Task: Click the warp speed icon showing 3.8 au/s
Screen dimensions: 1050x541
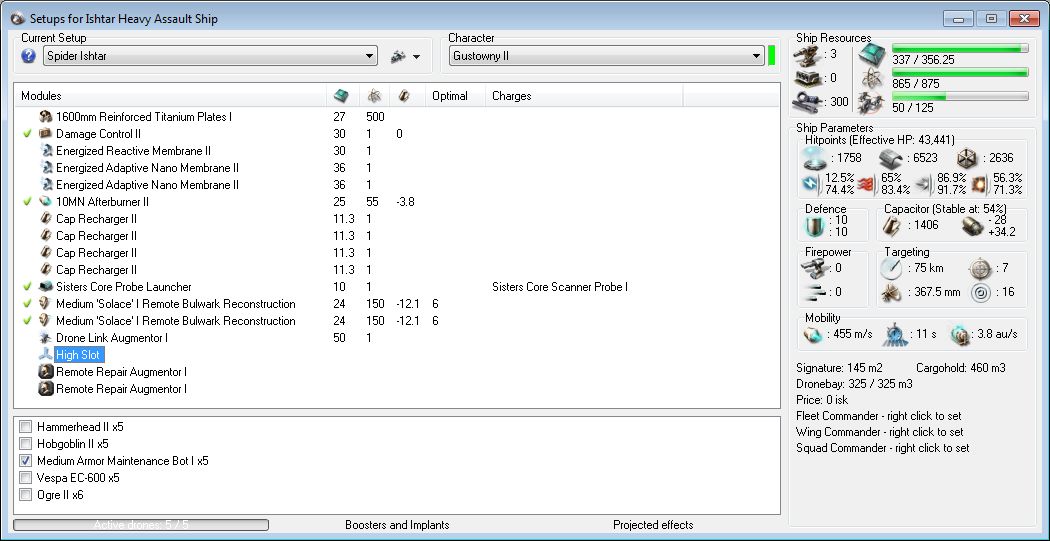Action: coord(960,334)
